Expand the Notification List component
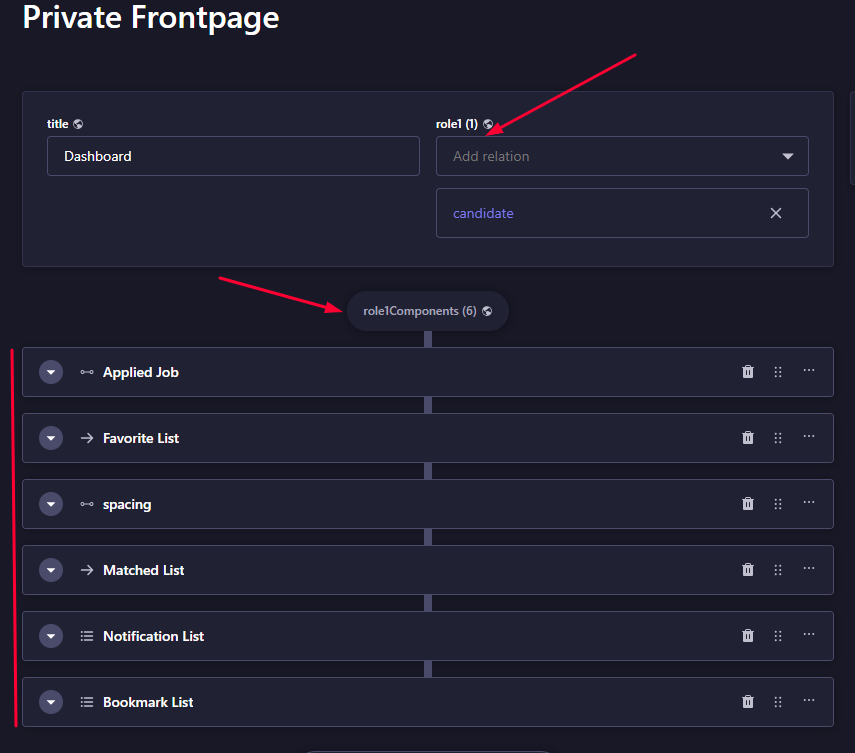The width and height of the screenshot is (855, 753). (51, 636)
